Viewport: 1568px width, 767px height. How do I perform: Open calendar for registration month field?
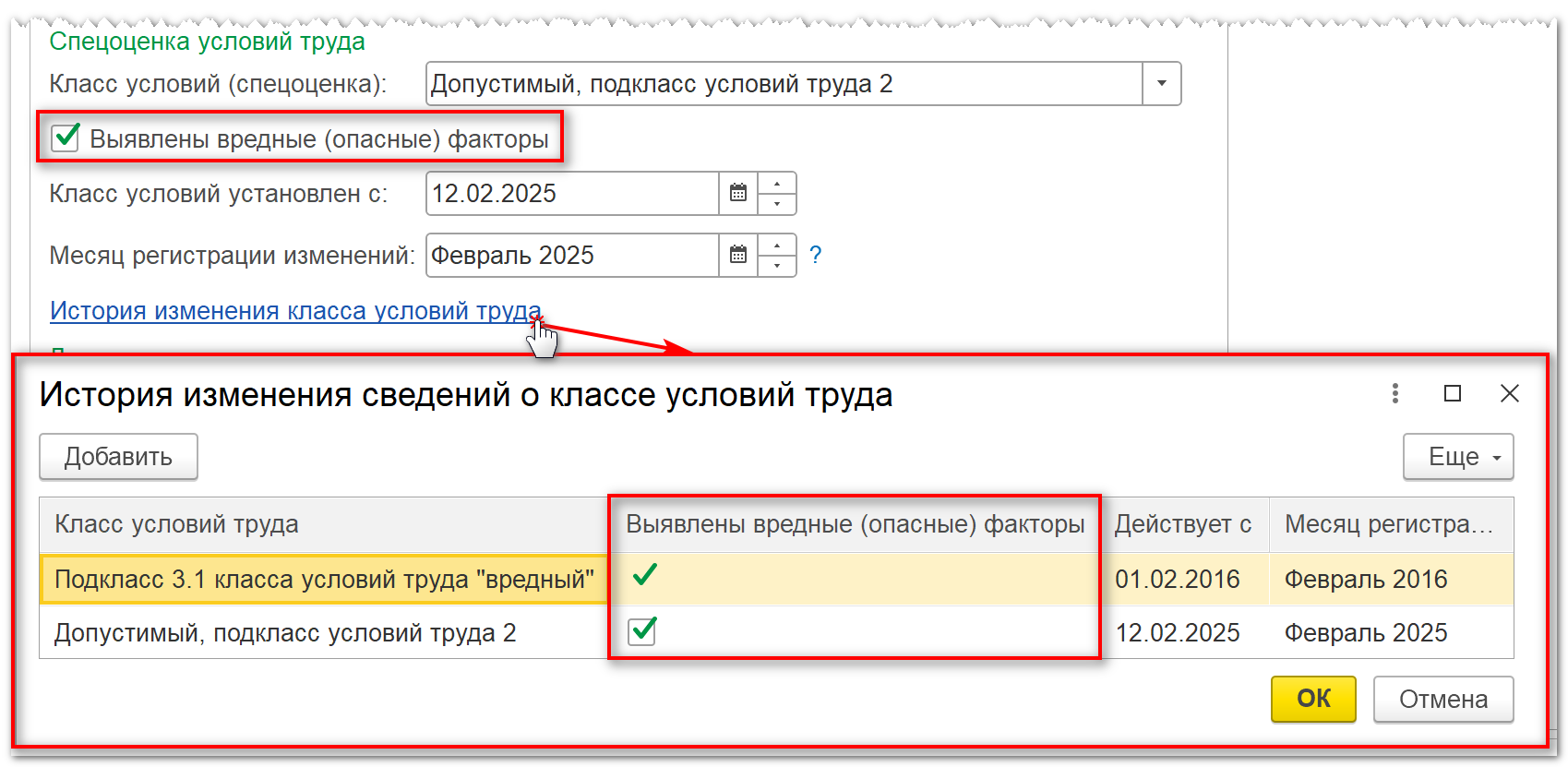(x=738, y=255)
